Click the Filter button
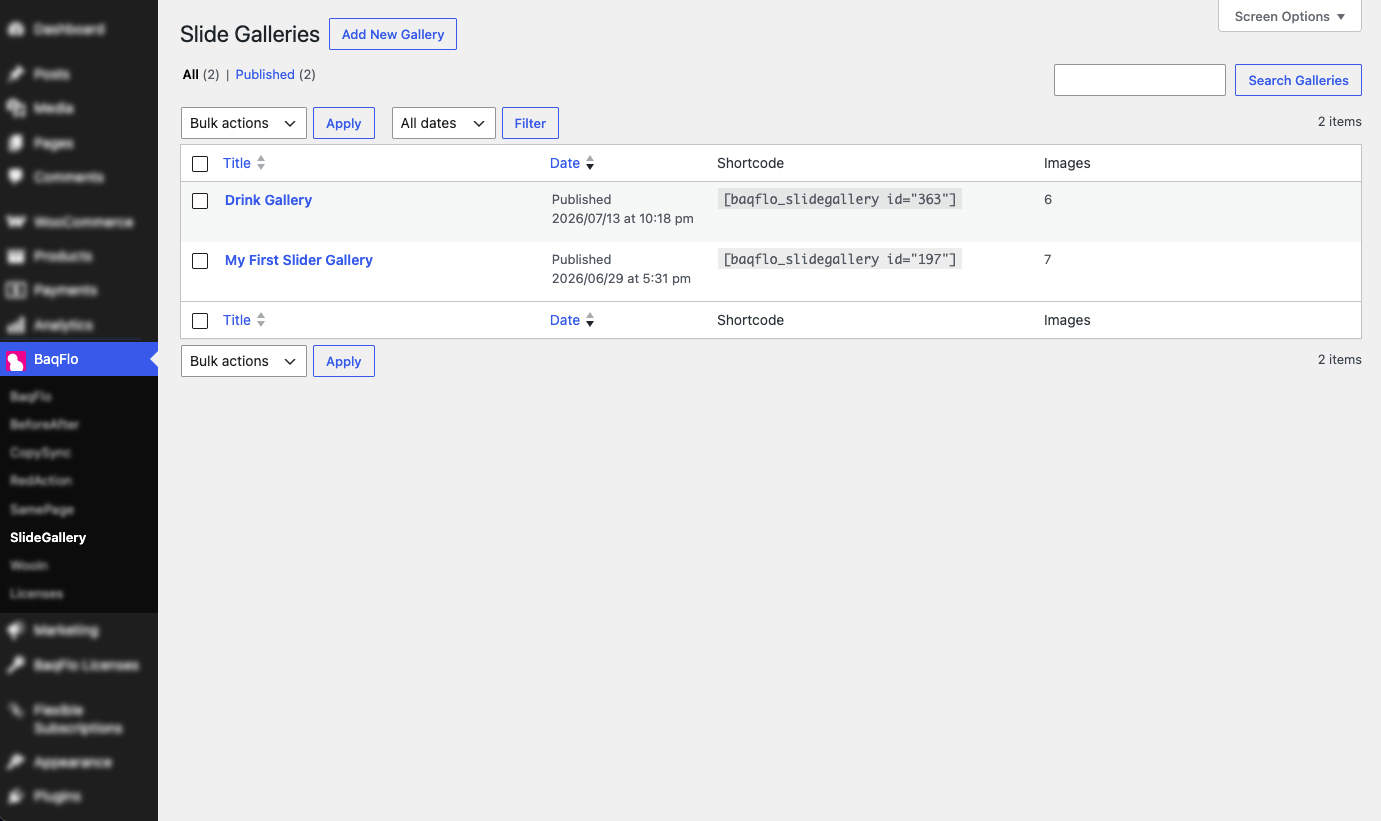 coord(530,123)
